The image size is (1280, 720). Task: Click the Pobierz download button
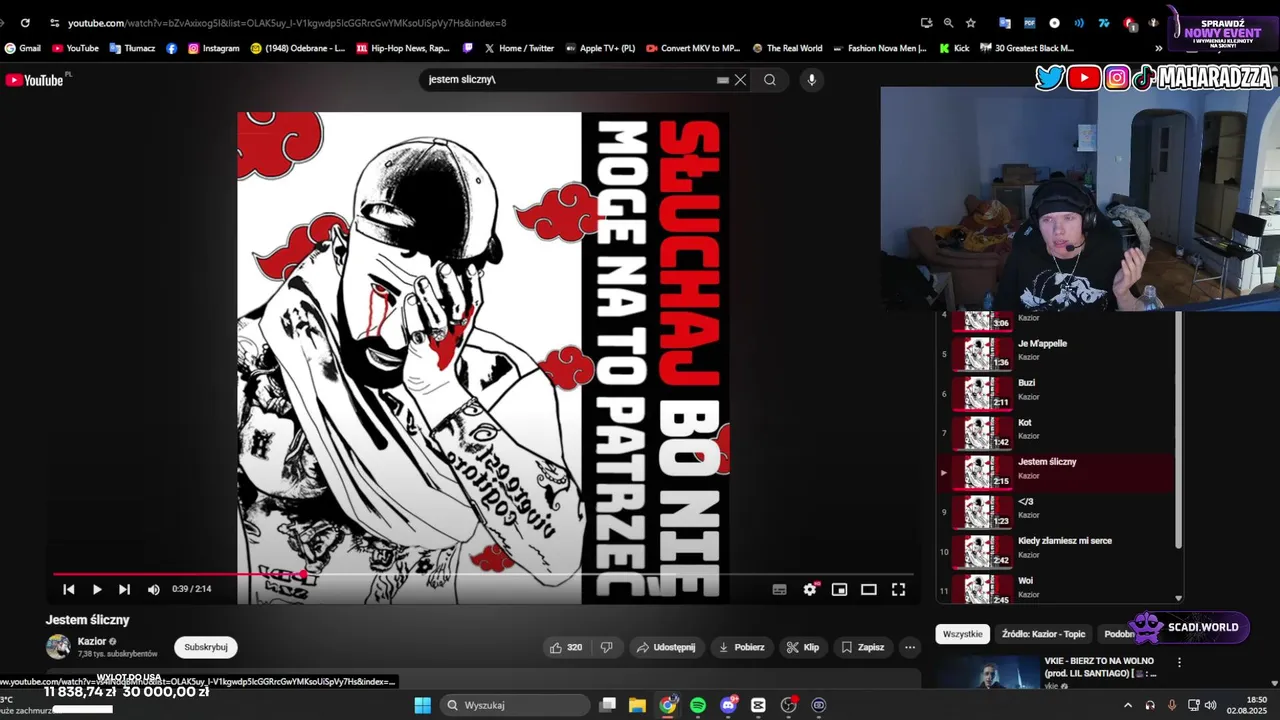click(x=742, y=647)
